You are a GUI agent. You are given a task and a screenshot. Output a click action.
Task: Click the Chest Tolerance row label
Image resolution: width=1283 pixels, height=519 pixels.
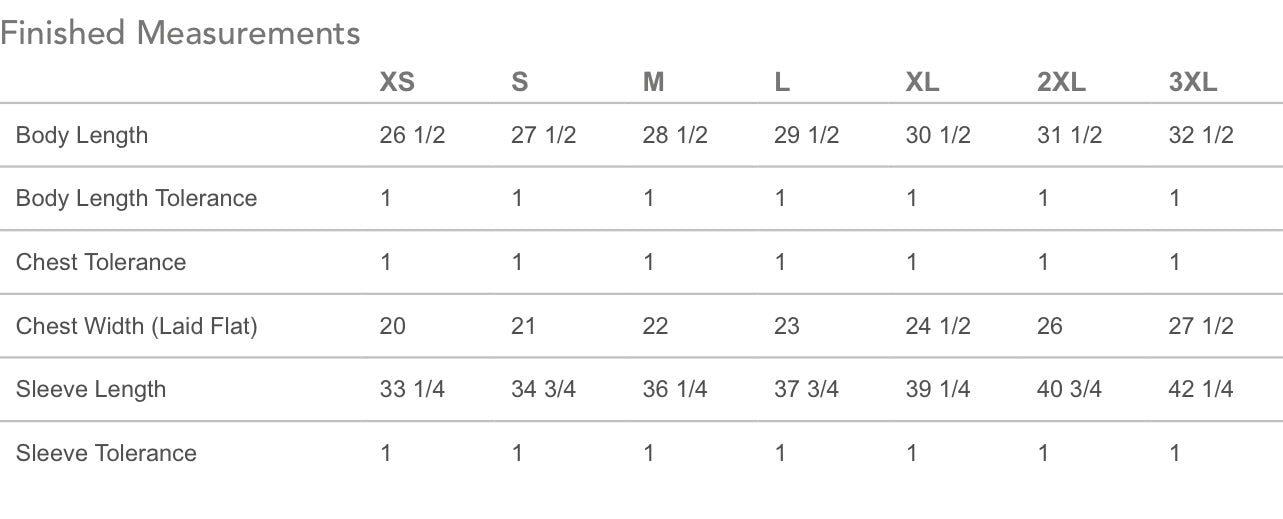(x=101, y=262)
